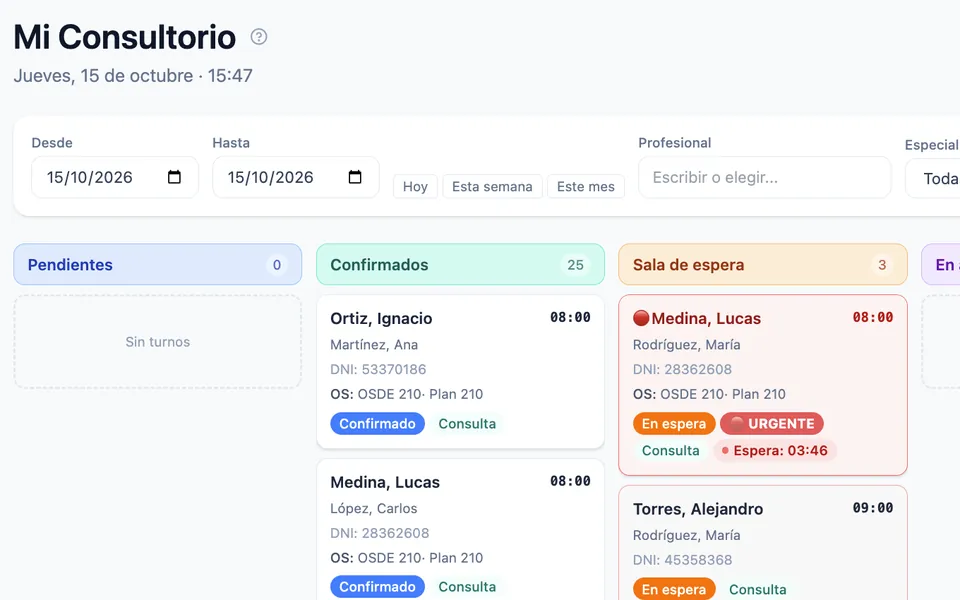Click the Consulta tag on Ortiz, Ignacio card
960x600 pixels.
tap(467, 424)
